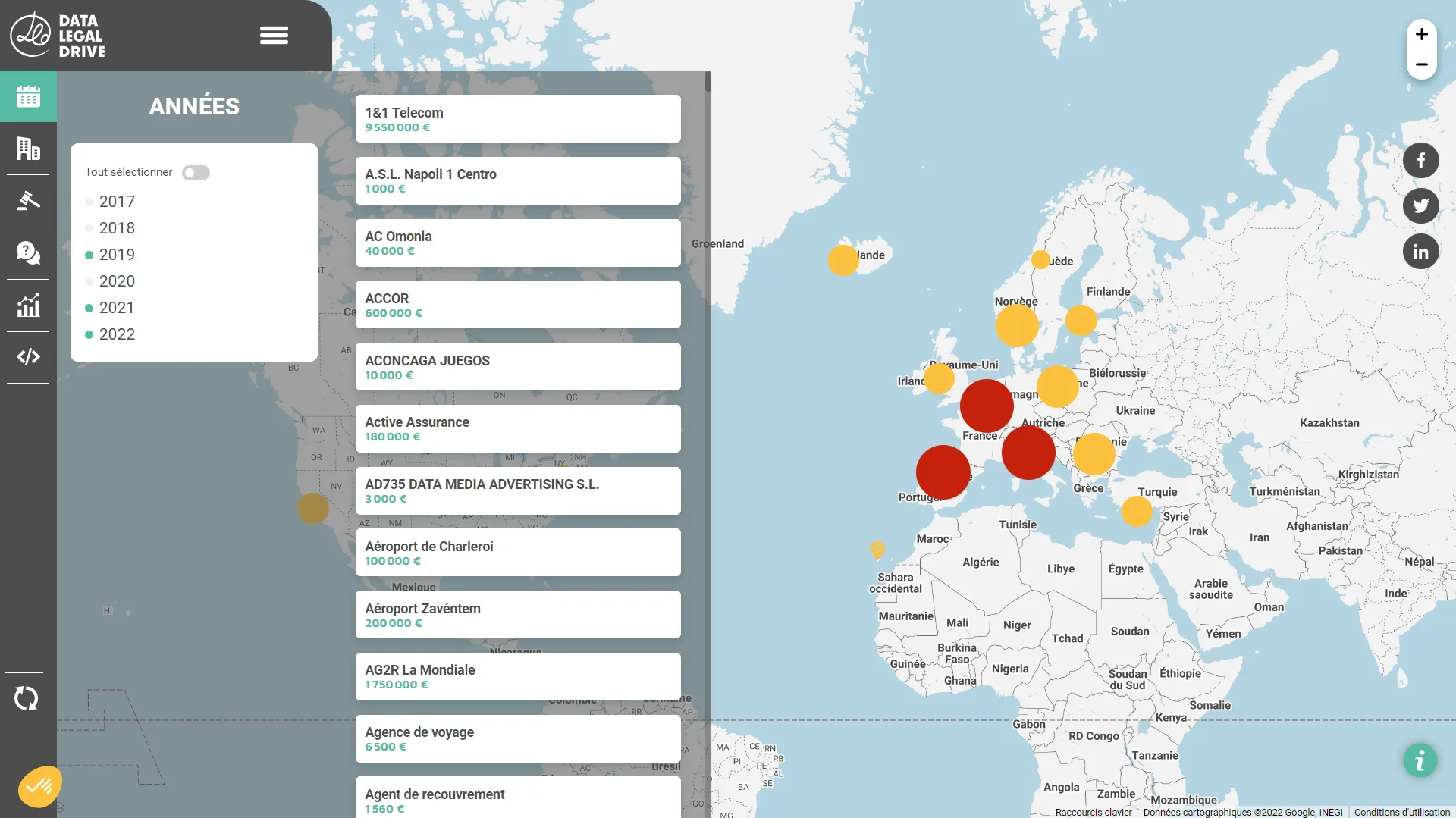Viewport: 1456px width, 818px height.
Task: Click the red circle over Spain
Action: pos(943,472)
